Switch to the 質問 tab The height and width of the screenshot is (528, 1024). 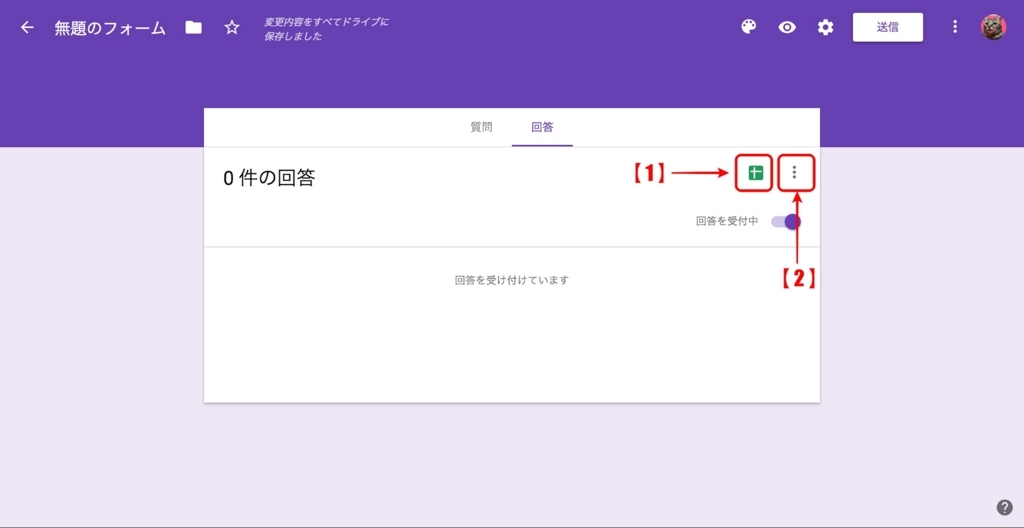tap(481, 127)
